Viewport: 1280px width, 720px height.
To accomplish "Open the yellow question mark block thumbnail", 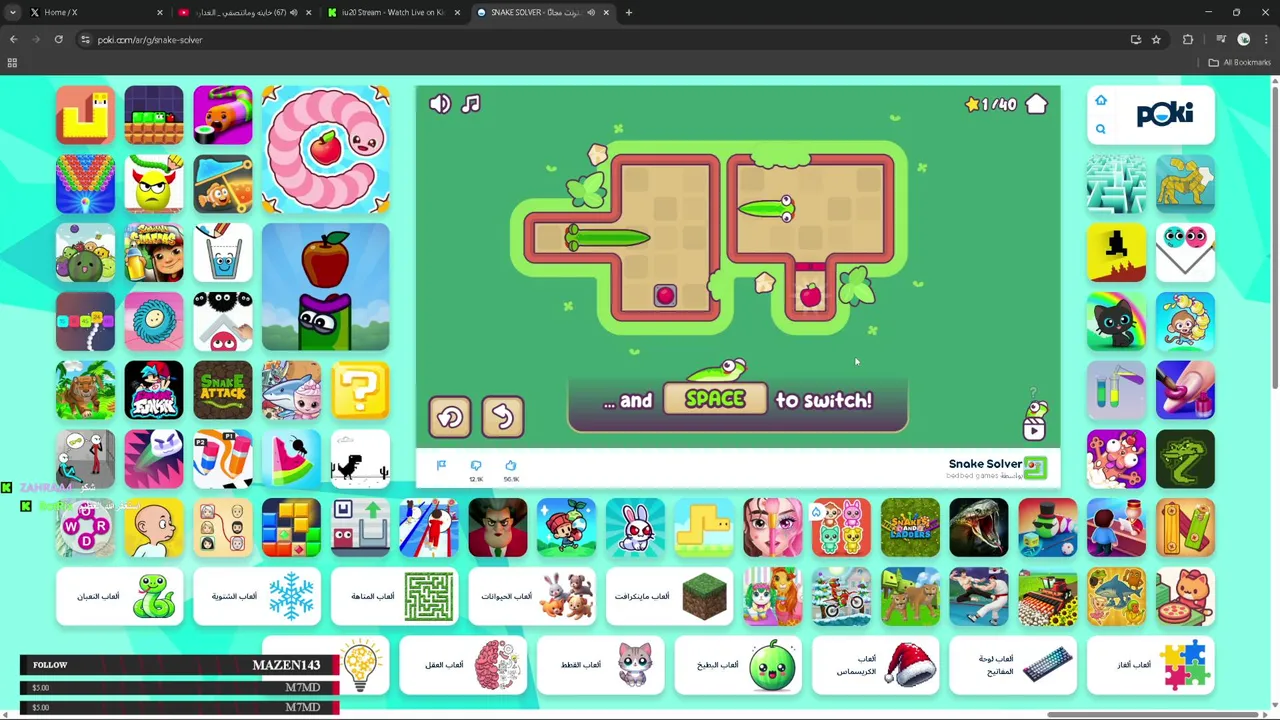I will tap(360, 390).
